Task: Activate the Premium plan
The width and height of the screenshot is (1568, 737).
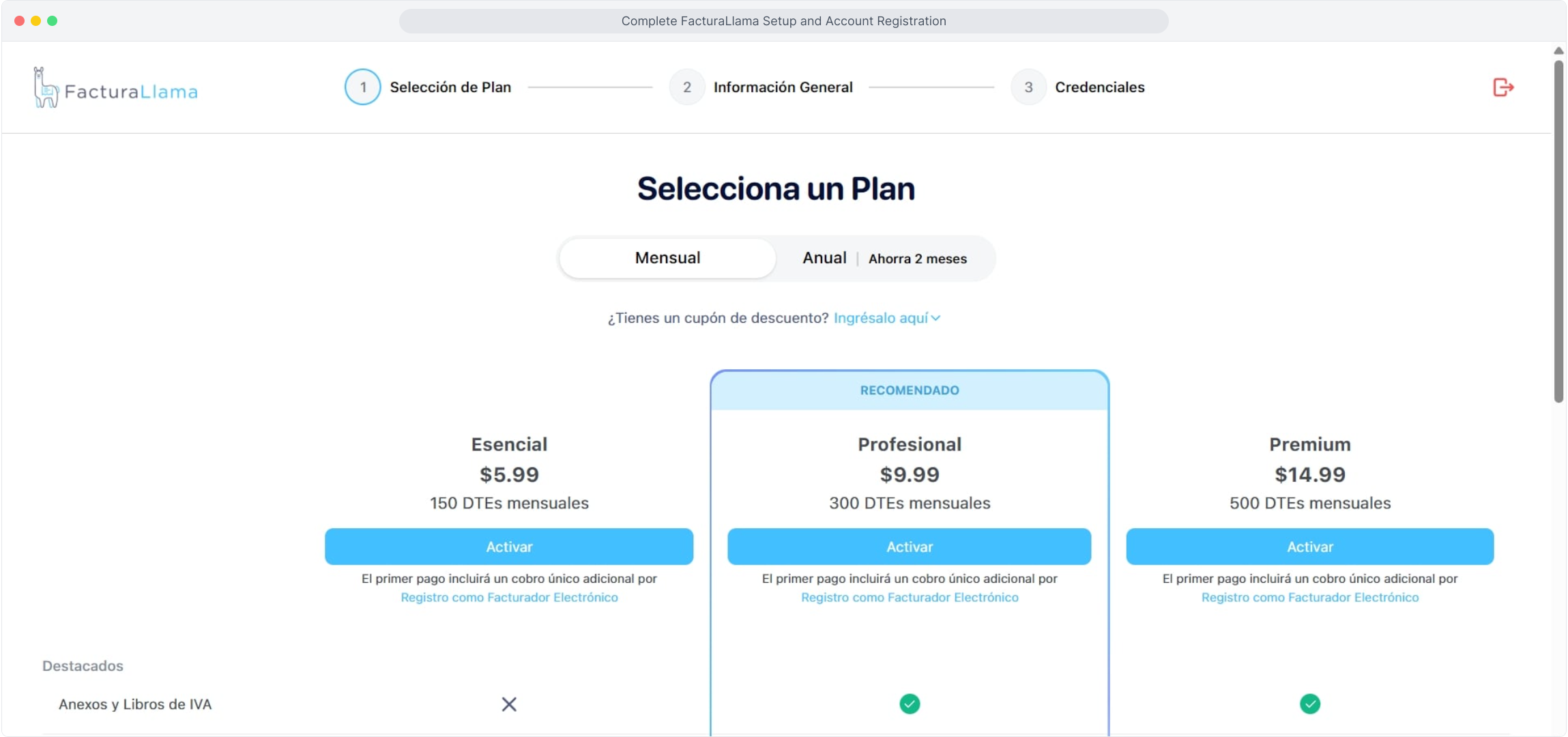Action: click(1309, 547)
